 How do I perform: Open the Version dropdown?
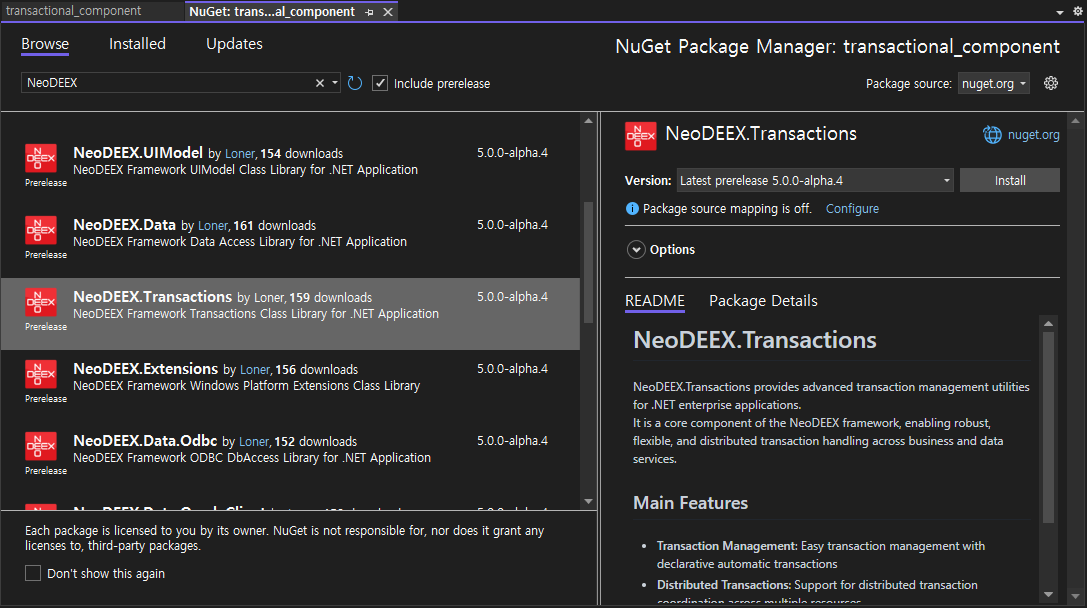pyautogui.click(x=814, y=181)
